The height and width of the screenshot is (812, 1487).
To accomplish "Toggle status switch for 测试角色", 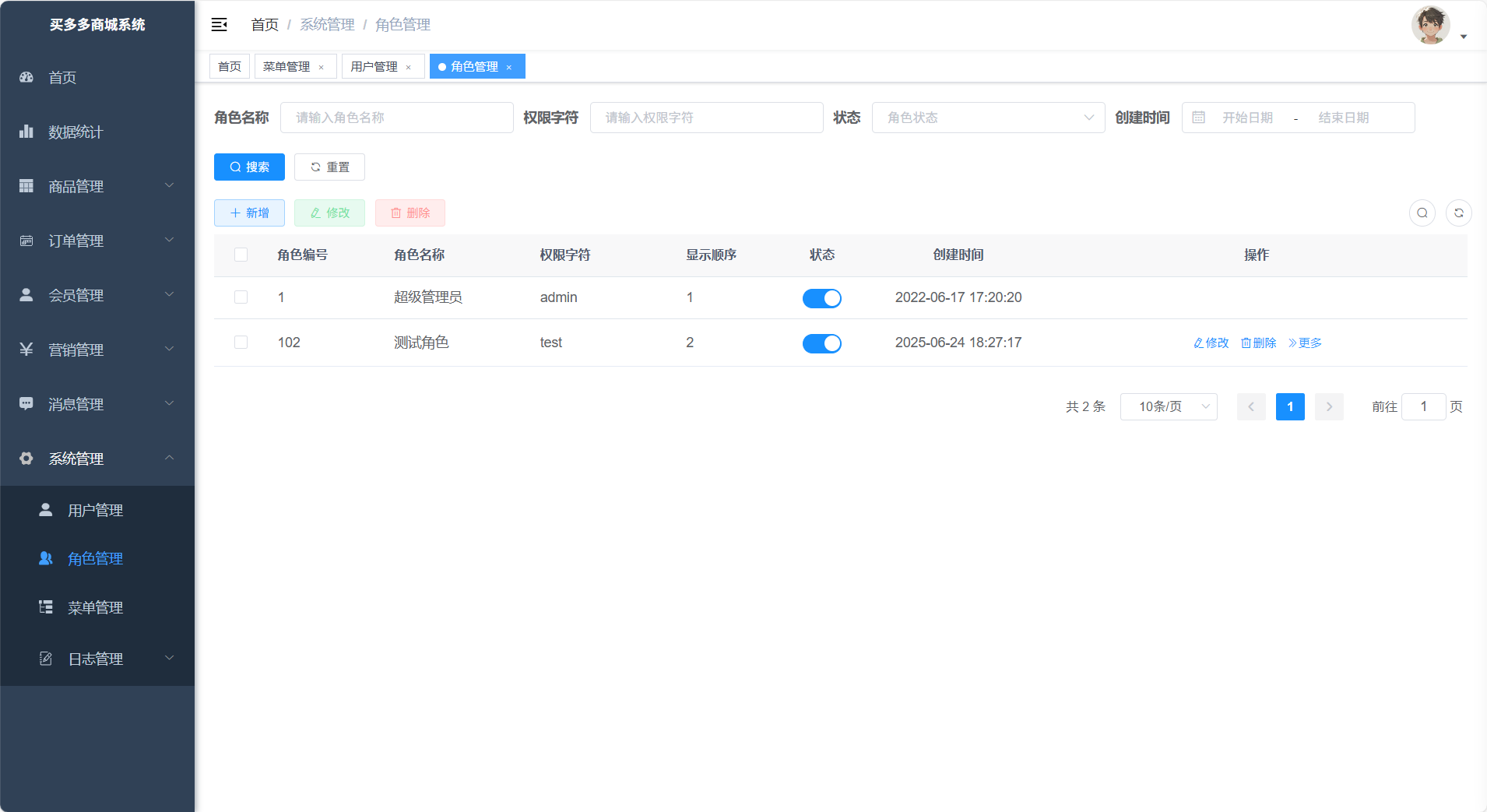I will point(821,343).
